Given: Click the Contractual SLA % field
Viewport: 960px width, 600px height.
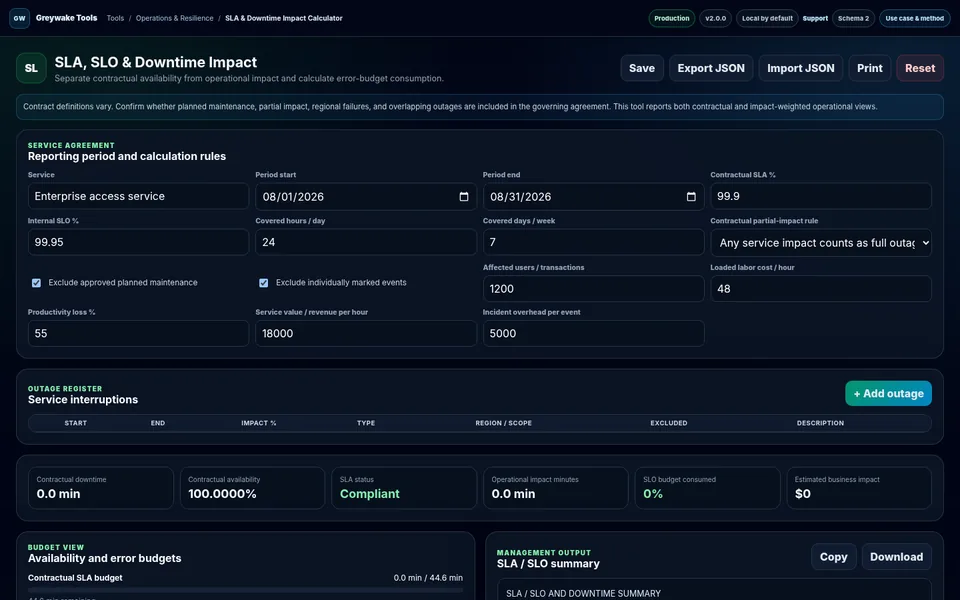Looking at the screenshot, I should pos(821,197).
